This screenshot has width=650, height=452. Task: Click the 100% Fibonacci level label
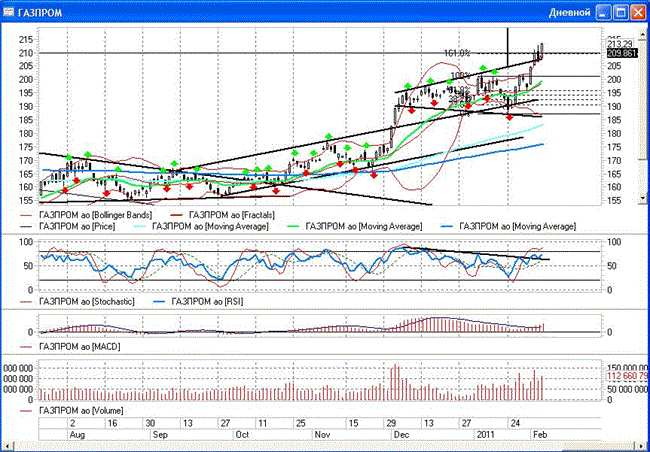[461, 75]
